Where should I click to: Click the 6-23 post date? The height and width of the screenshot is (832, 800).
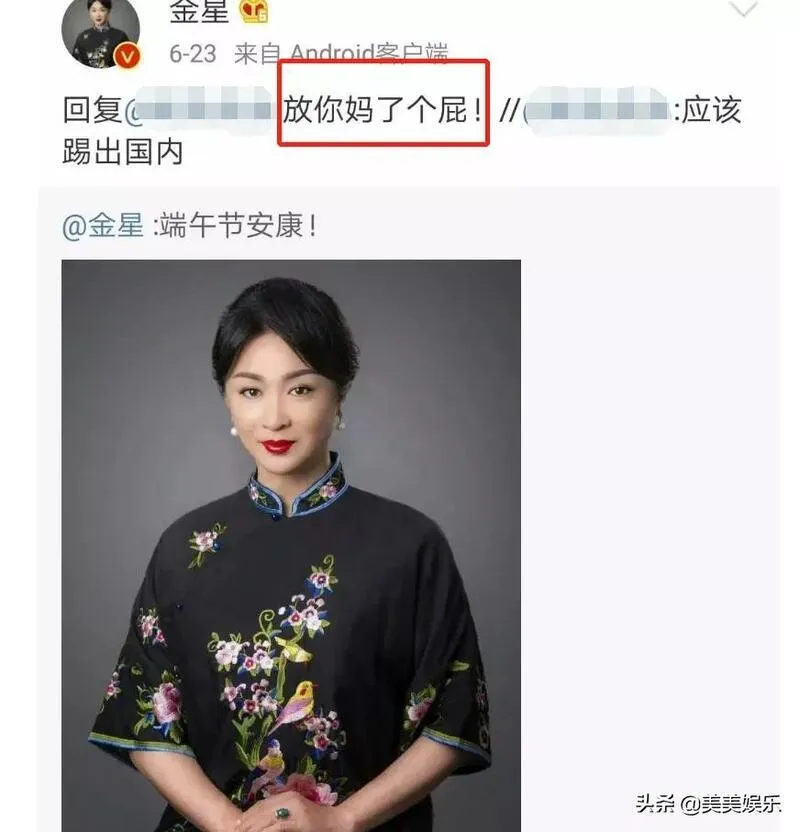point(193,54)
